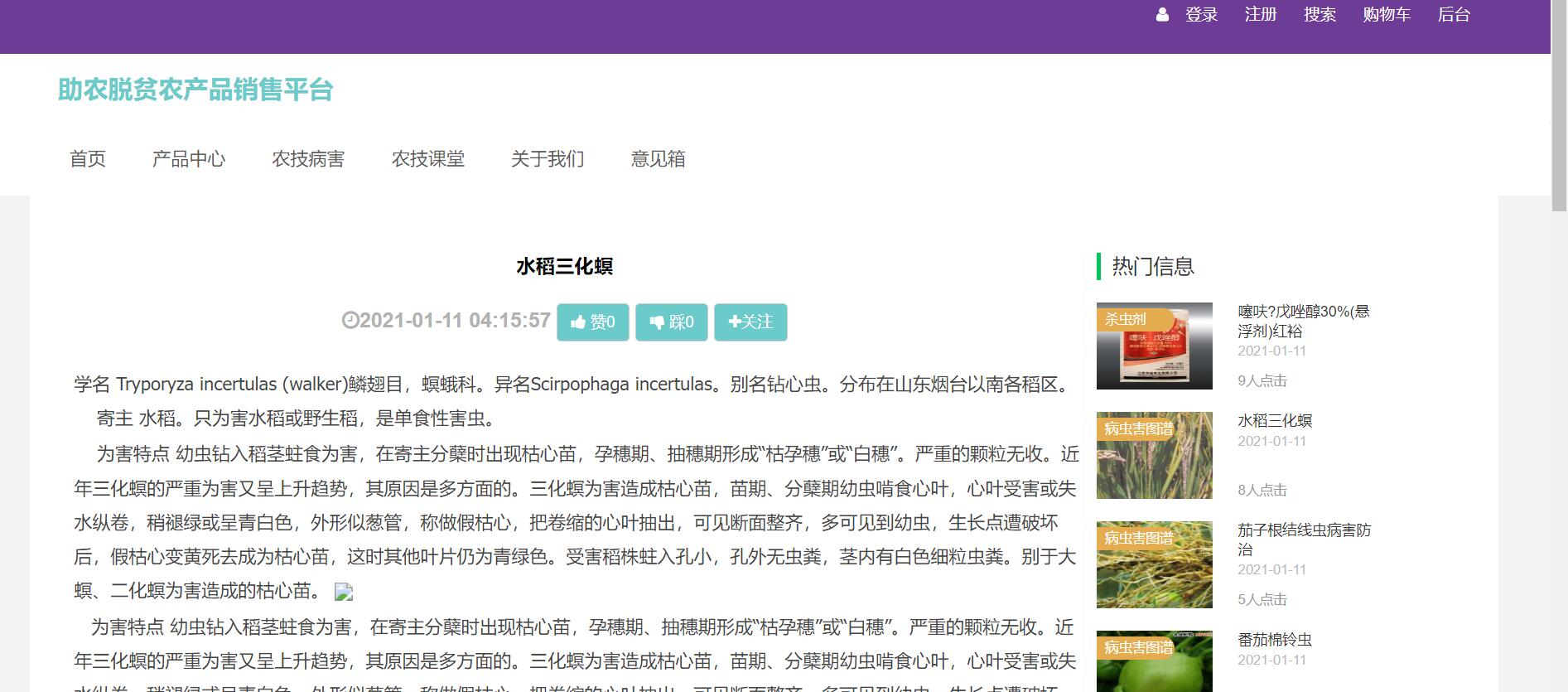This screenshot has height=692, width=1568.
Task: Open the 水稻三化螟 link in hot info
Action: pos(1275,421)
